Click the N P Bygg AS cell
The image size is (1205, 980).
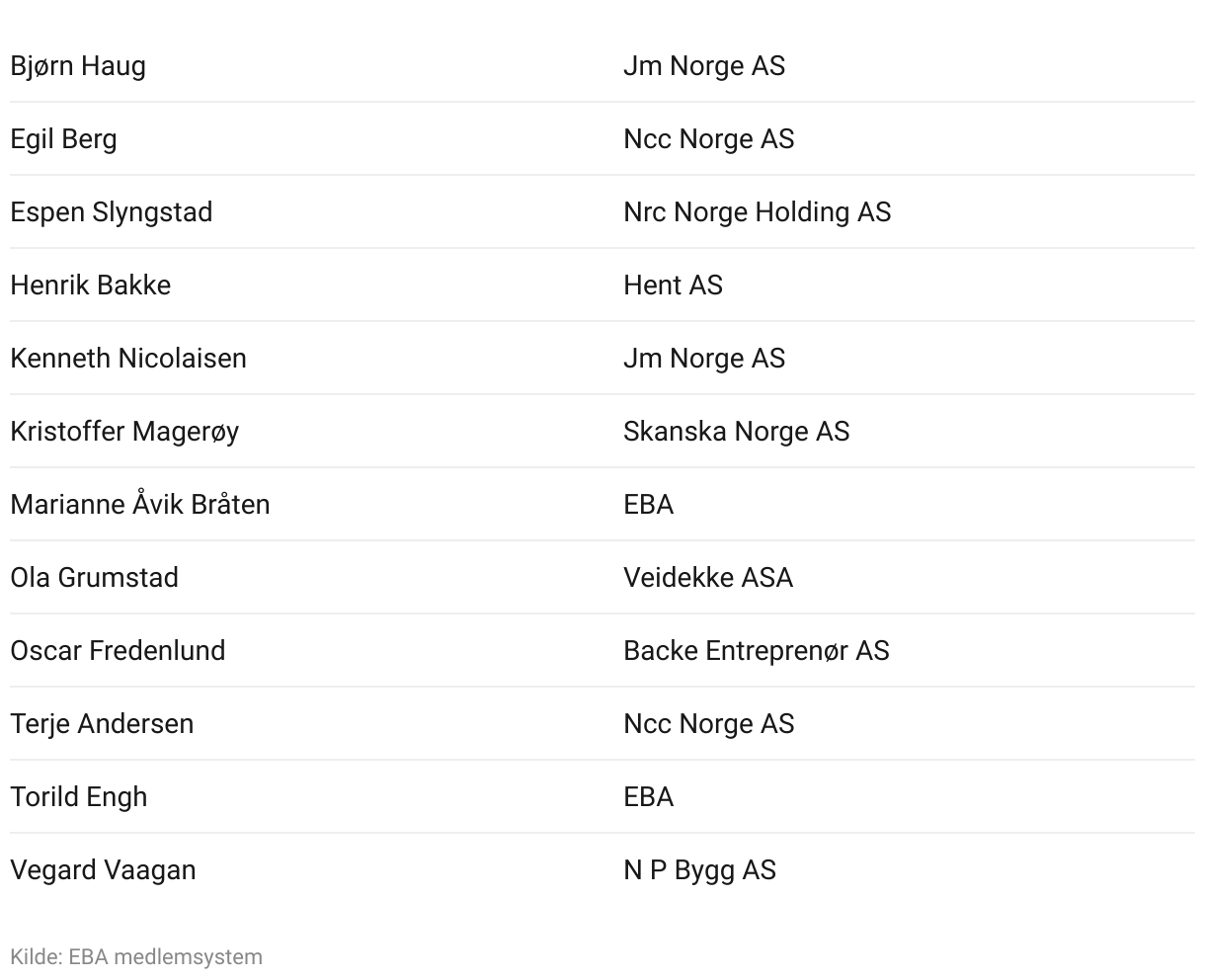pyautogui.click(x=700, y=870)
